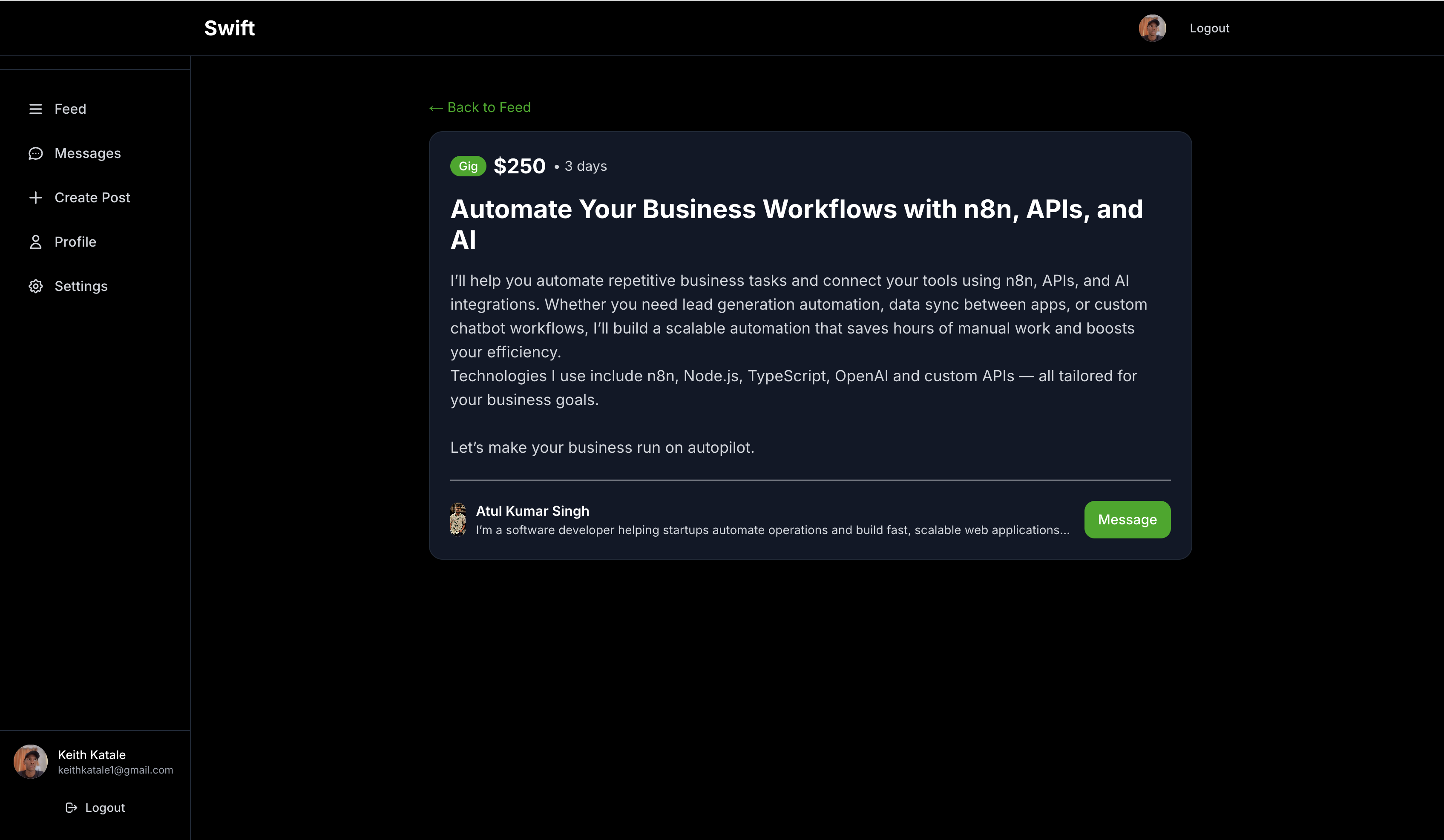The width and height of the screenshot is (1444, 840).
Task: Click Atul Kumar Singh's profile picture
Action: click(458, 519)
